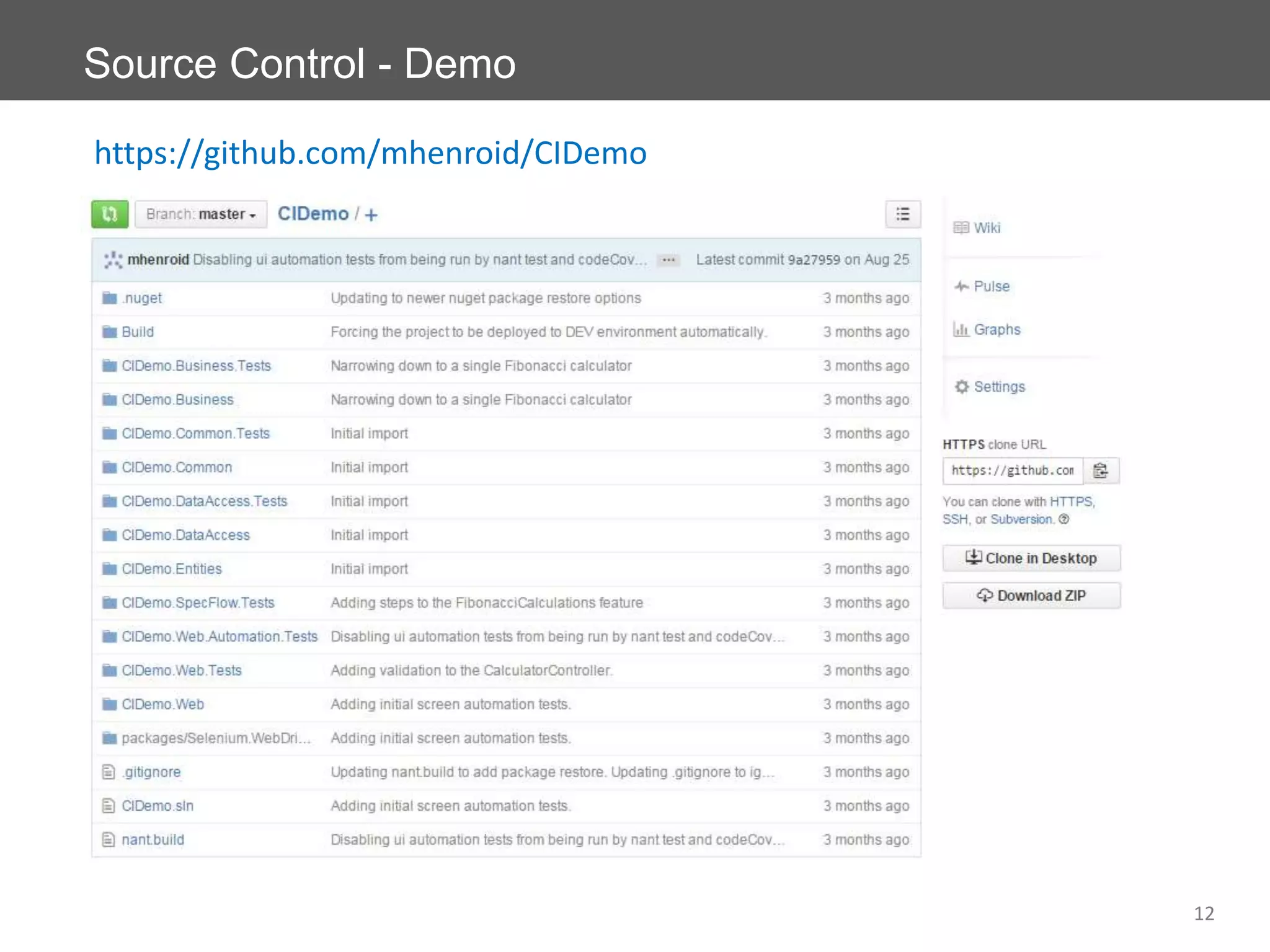Viewport: 1270px width, 952px height.
Task: Click the green compare and review button
Action: coord(110,214)
